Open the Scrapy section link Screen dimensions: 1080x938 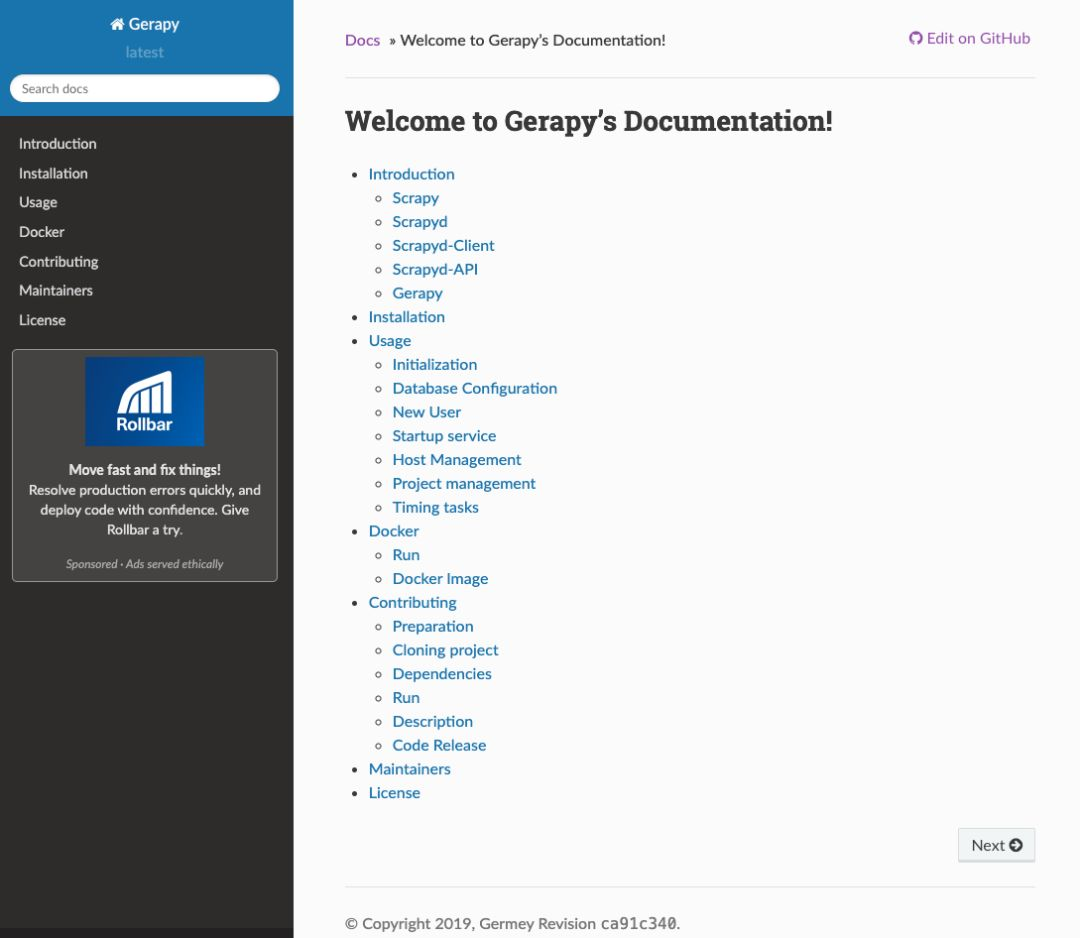point(415,198)
